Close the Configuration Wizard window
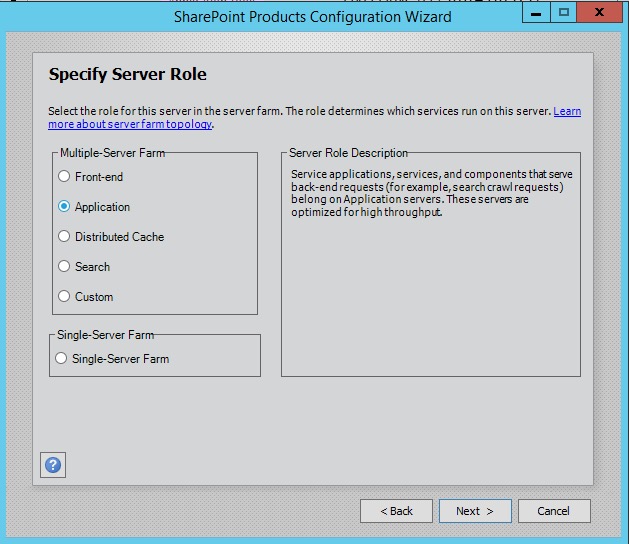This screenshot has width=629, height=544. tap(599, 12)
